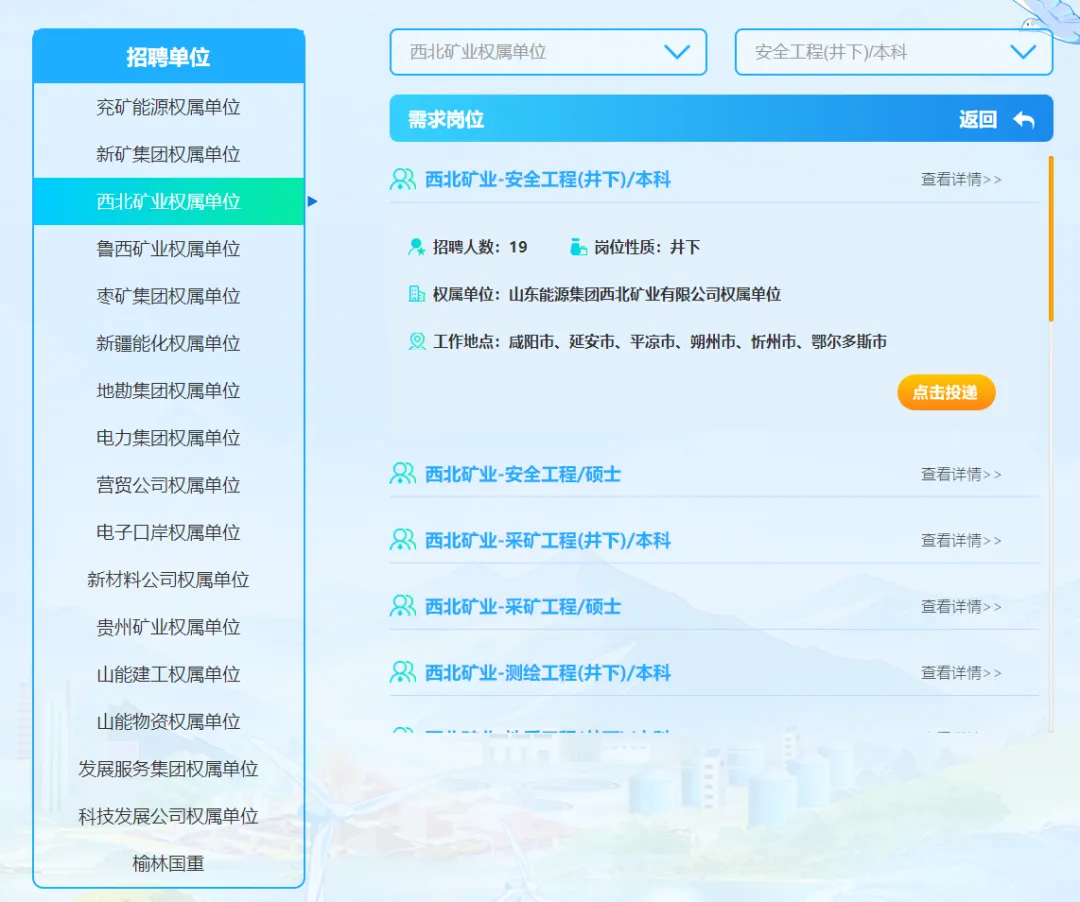Choose 营贸公司权属单位 from list
The width and height of the screenshot is (1080, 902).
point(169,485)
